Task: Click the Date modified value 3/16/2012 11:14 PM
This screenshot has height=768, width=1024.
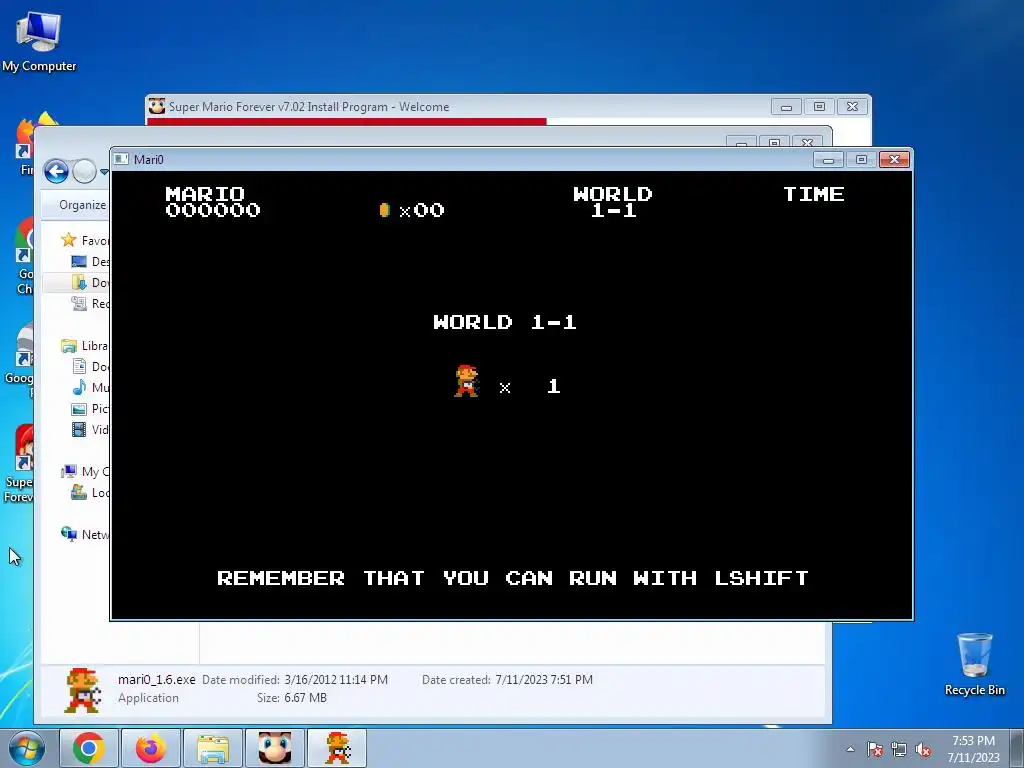Action: point(336,679)
